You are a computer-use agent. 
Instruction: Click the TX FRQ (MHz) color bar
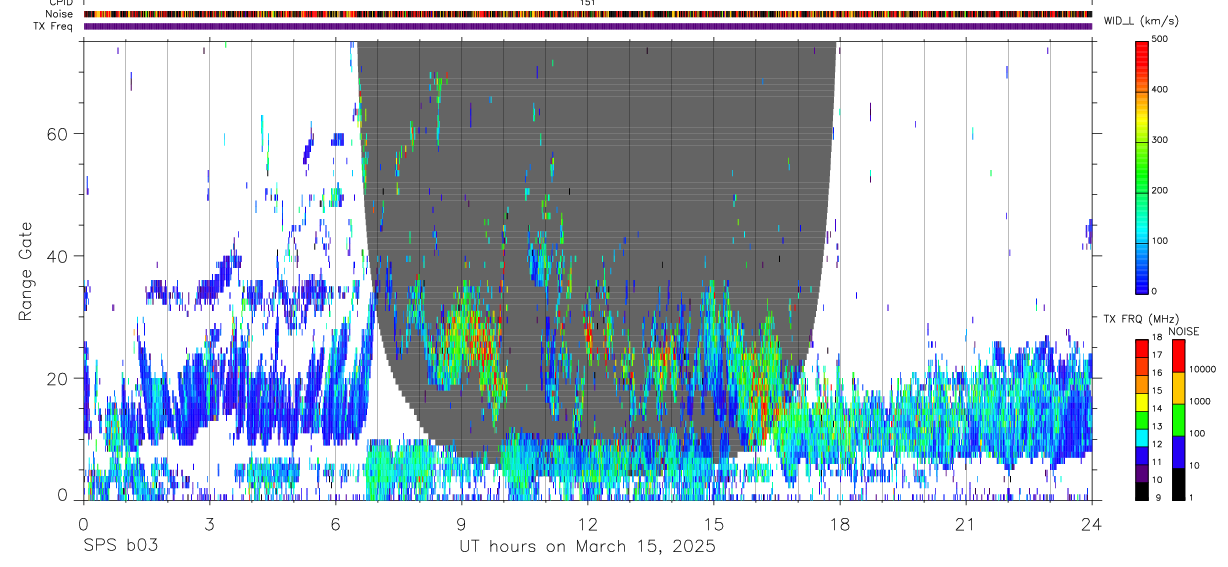coord(1143,419)
